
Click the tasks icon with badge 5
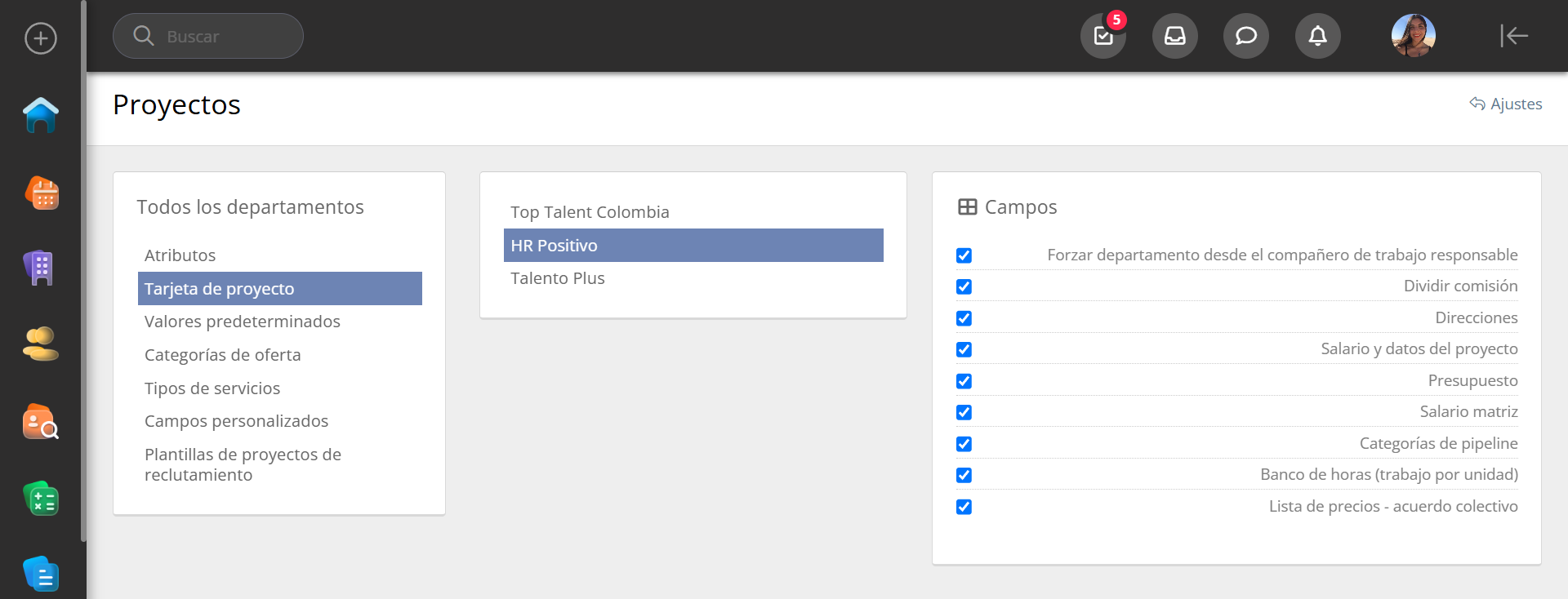pos(1103,36)
